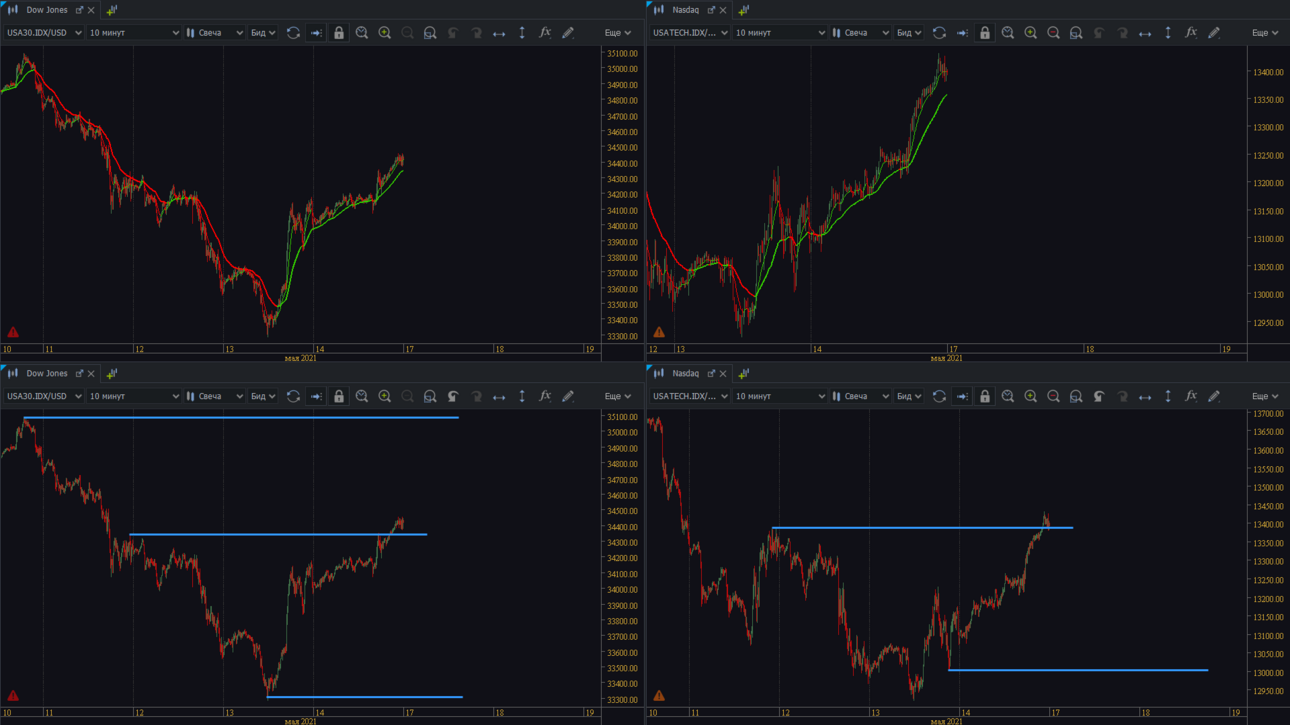Expand Еще menu in bottom-left Dow Jones chart
This screenshot has height=725, width=1290.
click(x=618, y=397)
